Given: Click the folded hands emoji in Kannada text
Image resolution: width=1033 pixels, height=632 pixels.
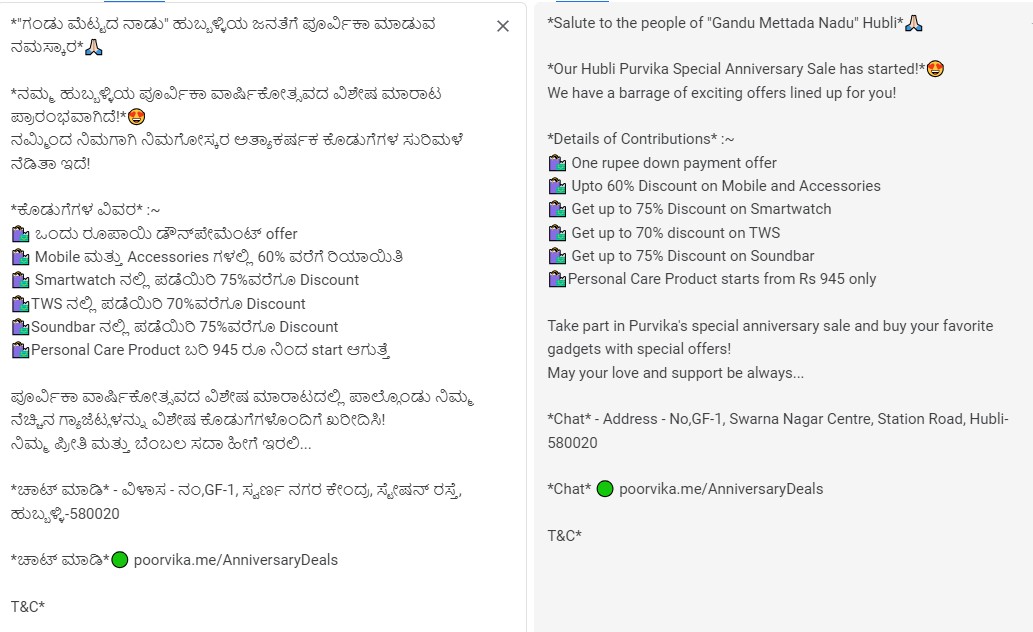Looking at the screenshot, I should (94, 46).
